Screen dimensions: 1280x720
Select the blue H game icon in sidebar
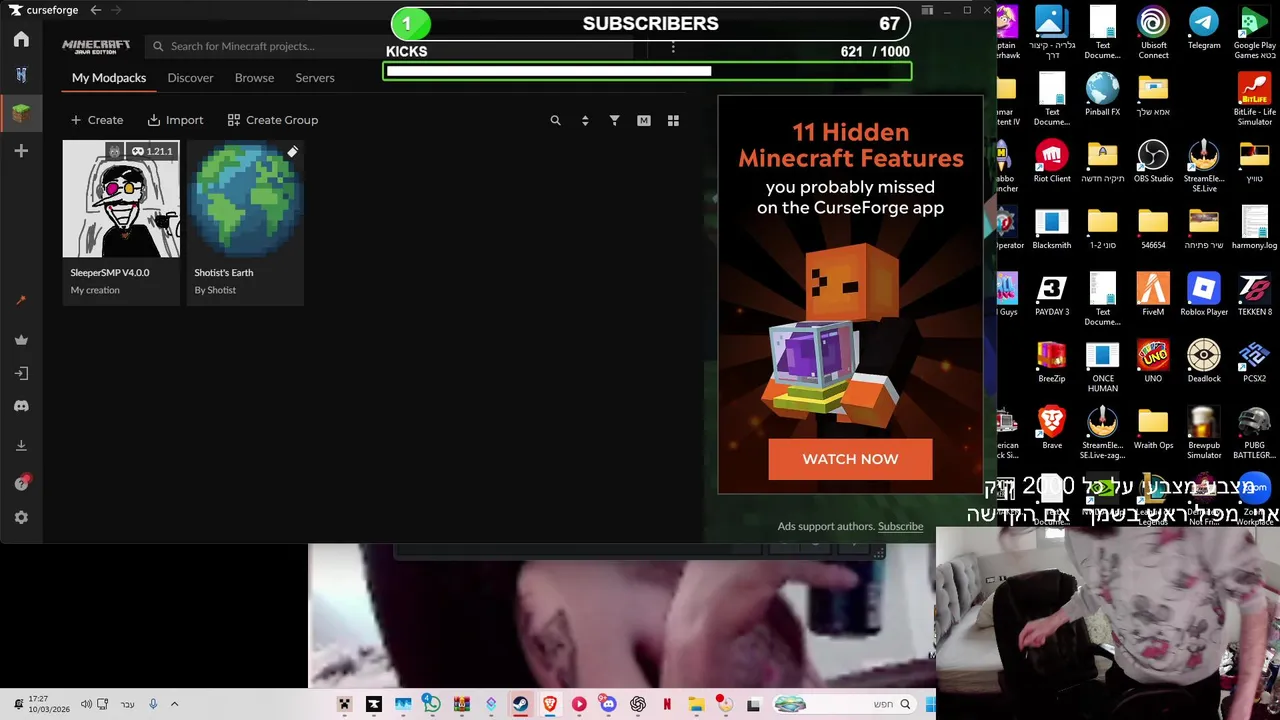(x=21, y=75)
